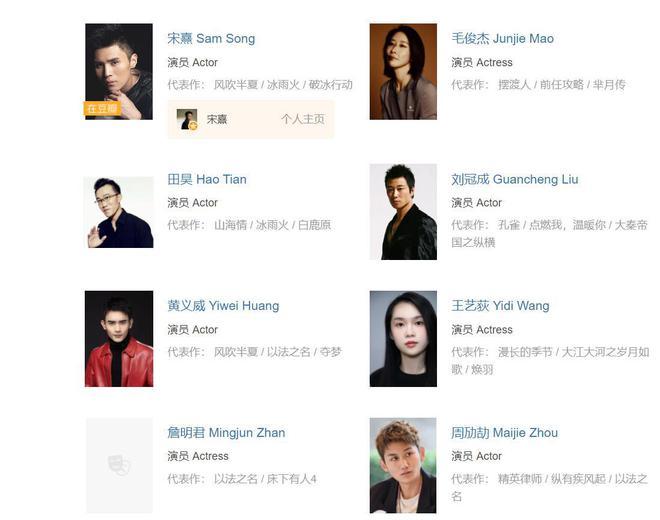Click the small 宋熹 avatar icon
The image size is (660, 520).
[x=187, y=119]
